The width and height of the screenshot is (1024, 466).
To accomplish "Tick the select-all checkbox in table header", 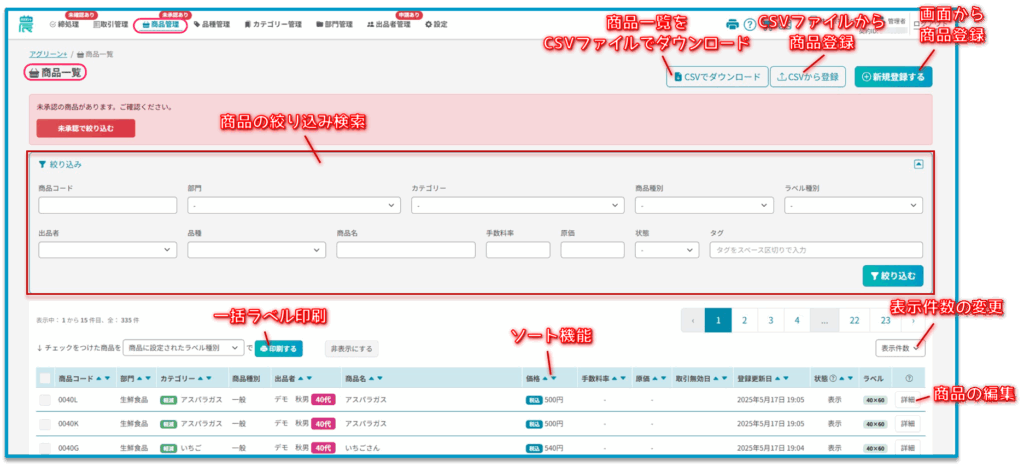I will coord(45,379).
